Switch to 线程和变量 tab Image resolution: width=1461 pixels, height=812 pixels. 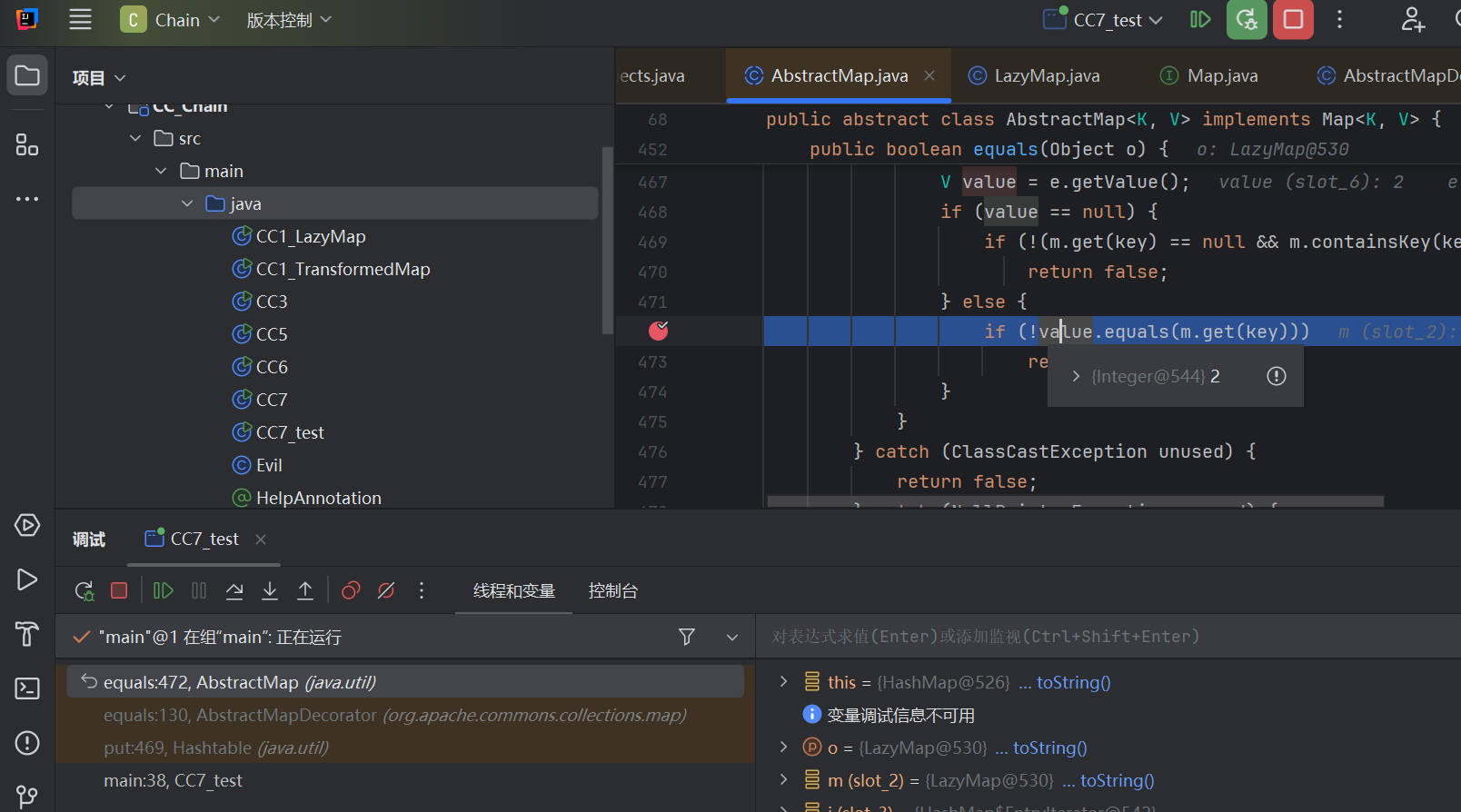point(514,591)
